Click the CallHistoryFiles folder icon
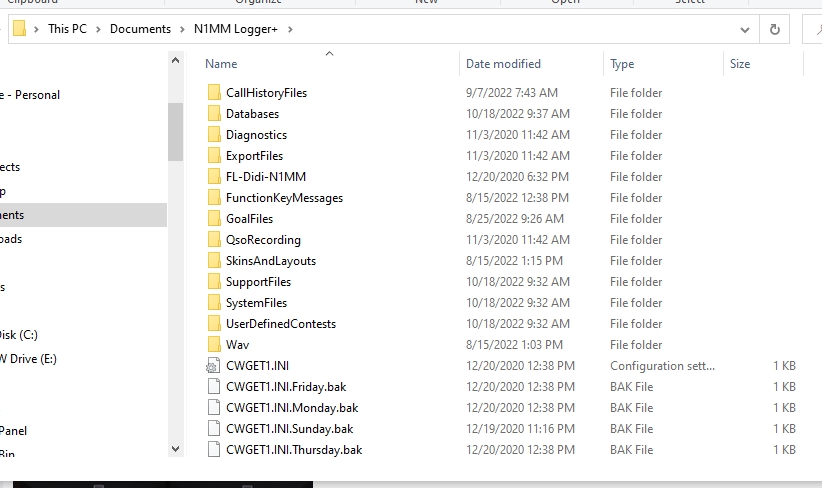The image size is (822, 488). point(214,92)
